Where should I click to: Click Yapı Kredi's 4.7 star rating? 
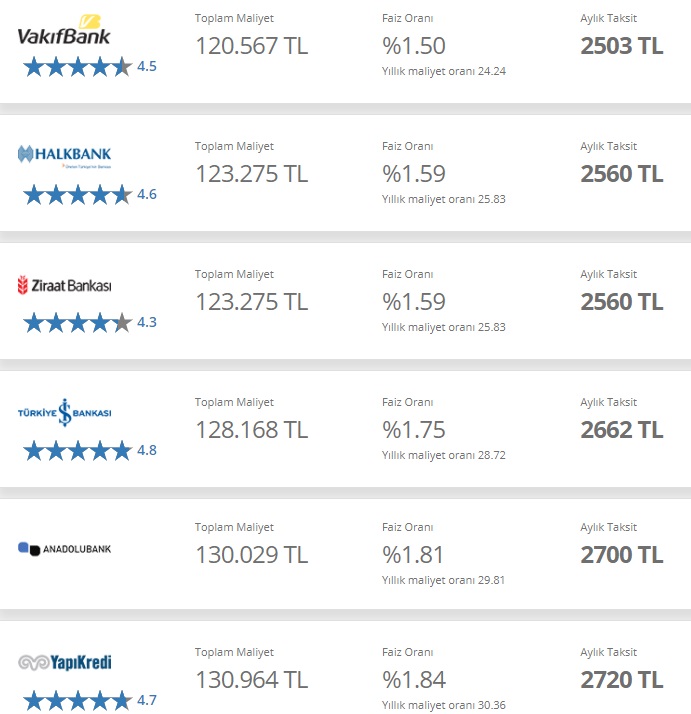(x=78, y=700)
